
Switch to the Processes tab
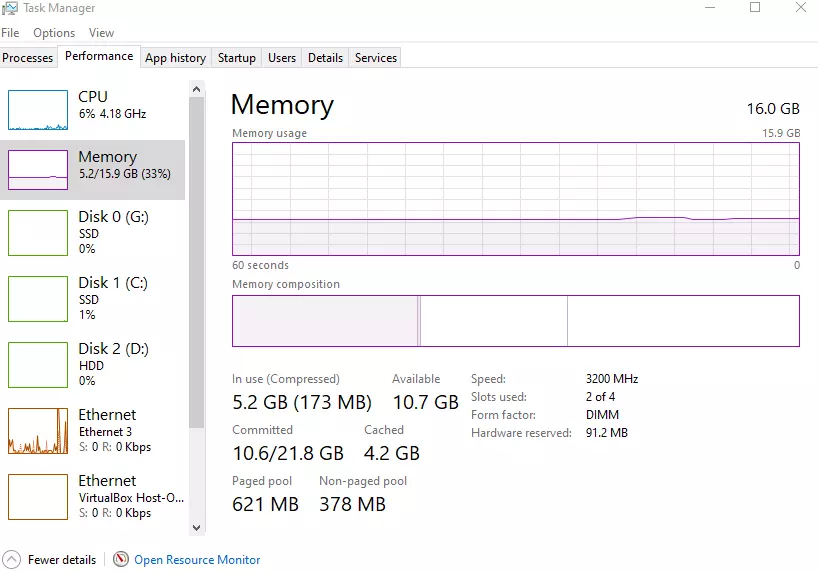coord(28,58)
